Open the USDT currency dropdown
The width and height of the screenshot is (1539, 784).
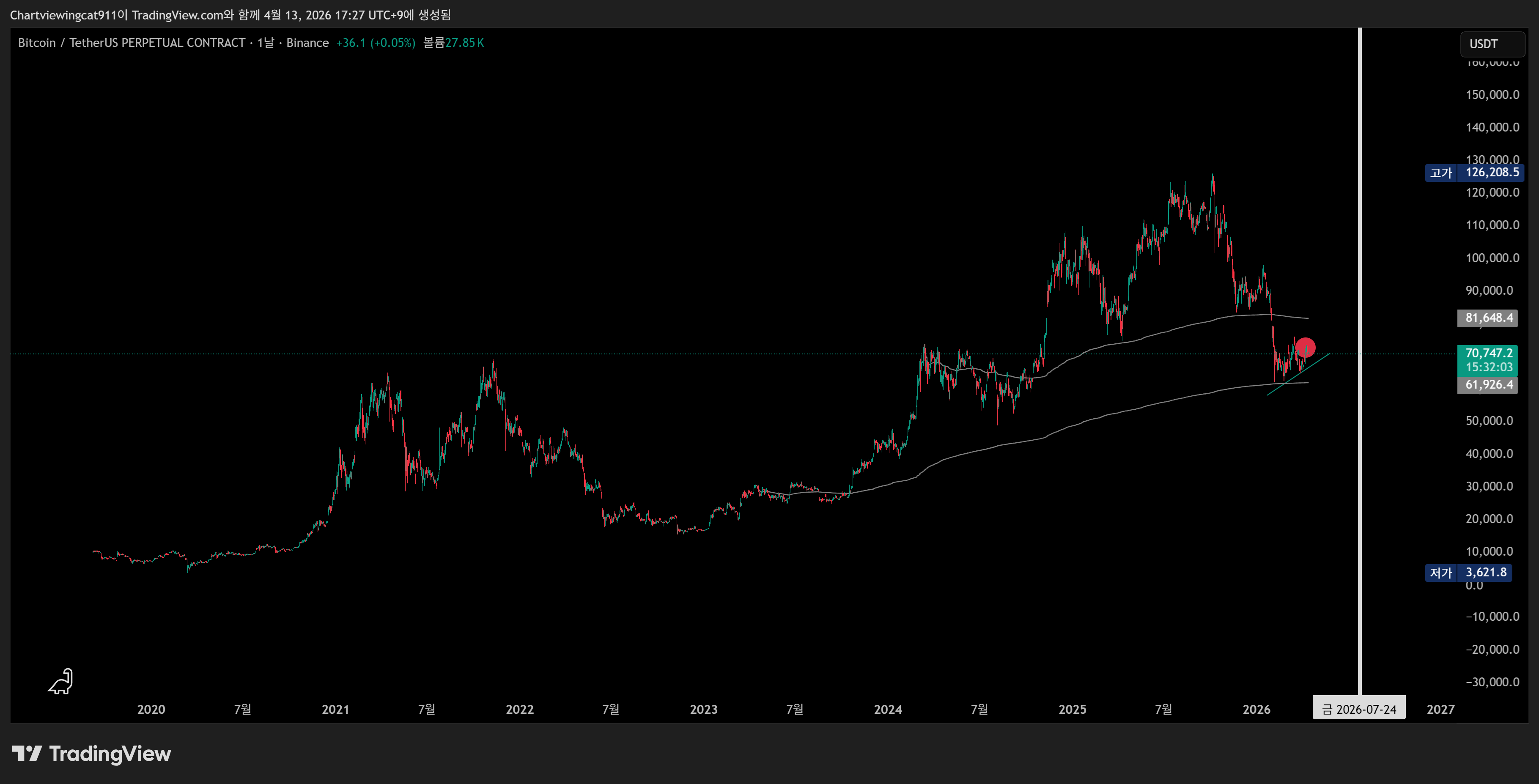tap(1492, 44)
